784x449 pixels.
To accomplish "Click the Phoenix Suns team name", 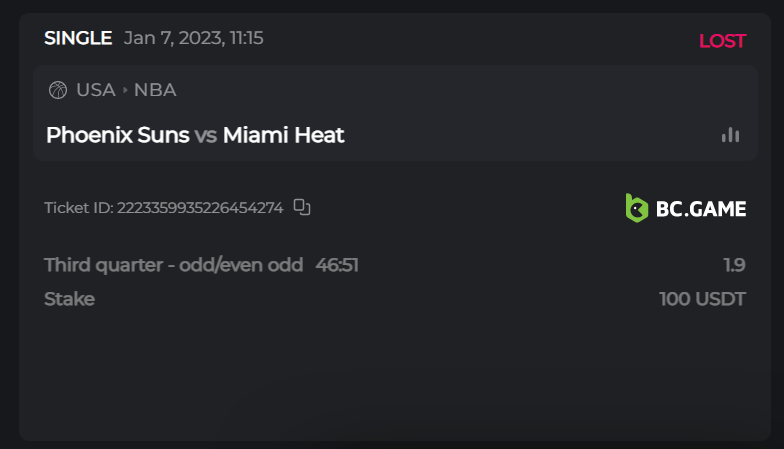I will 117,135.
